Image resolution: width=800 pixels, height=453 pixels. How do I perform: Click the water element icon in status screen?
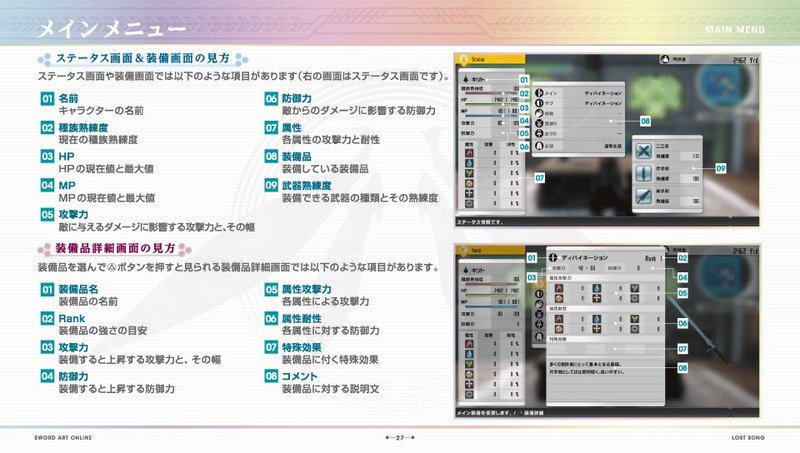point(469,163)
